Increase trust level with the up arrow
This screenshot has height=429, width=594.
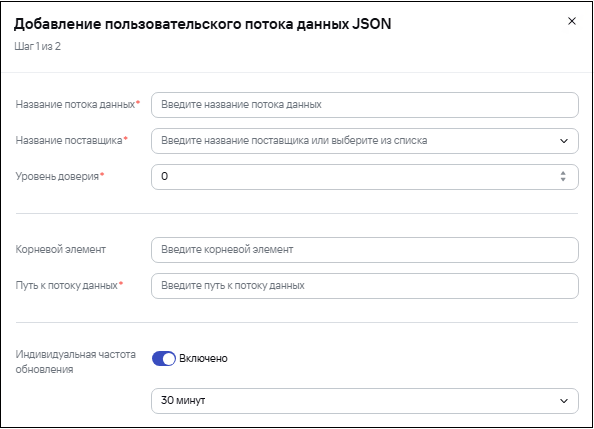(x=563, y=173)
